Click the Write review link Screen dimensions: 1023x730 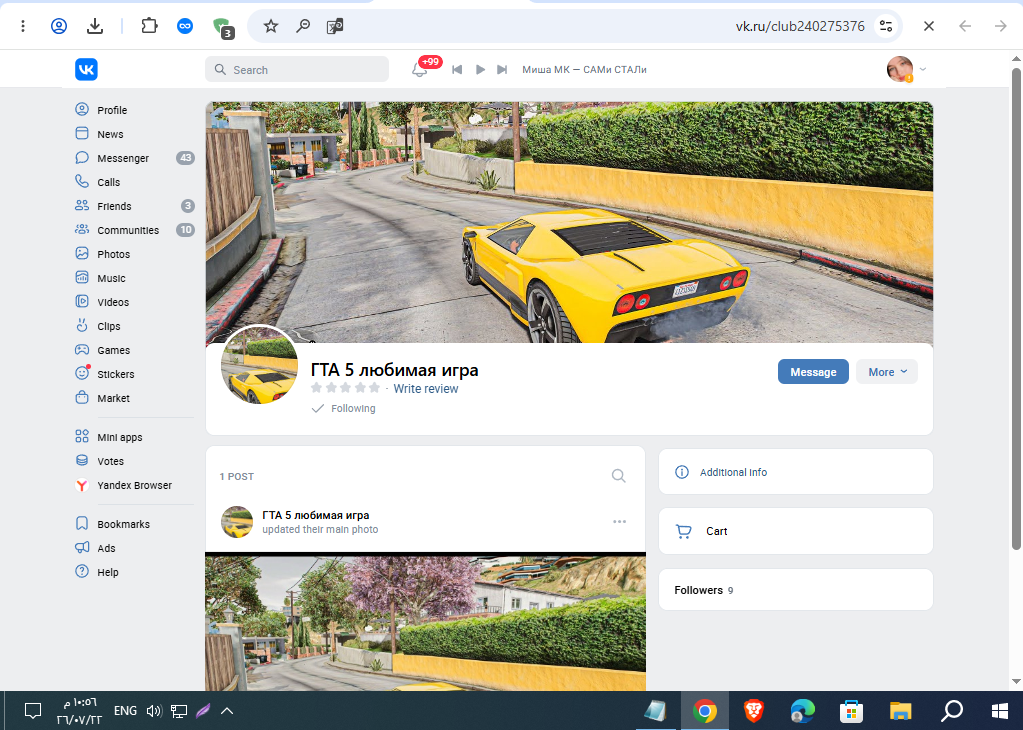click(425, 389)
